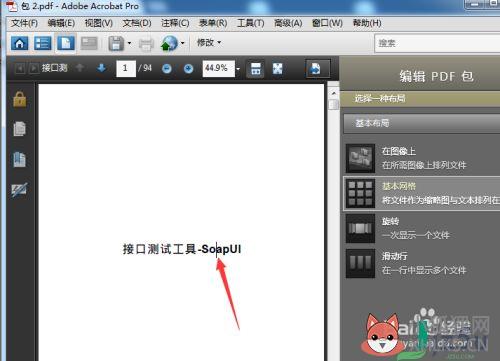
Task: Click the page number input field
Action: click(x=126, y=69)
